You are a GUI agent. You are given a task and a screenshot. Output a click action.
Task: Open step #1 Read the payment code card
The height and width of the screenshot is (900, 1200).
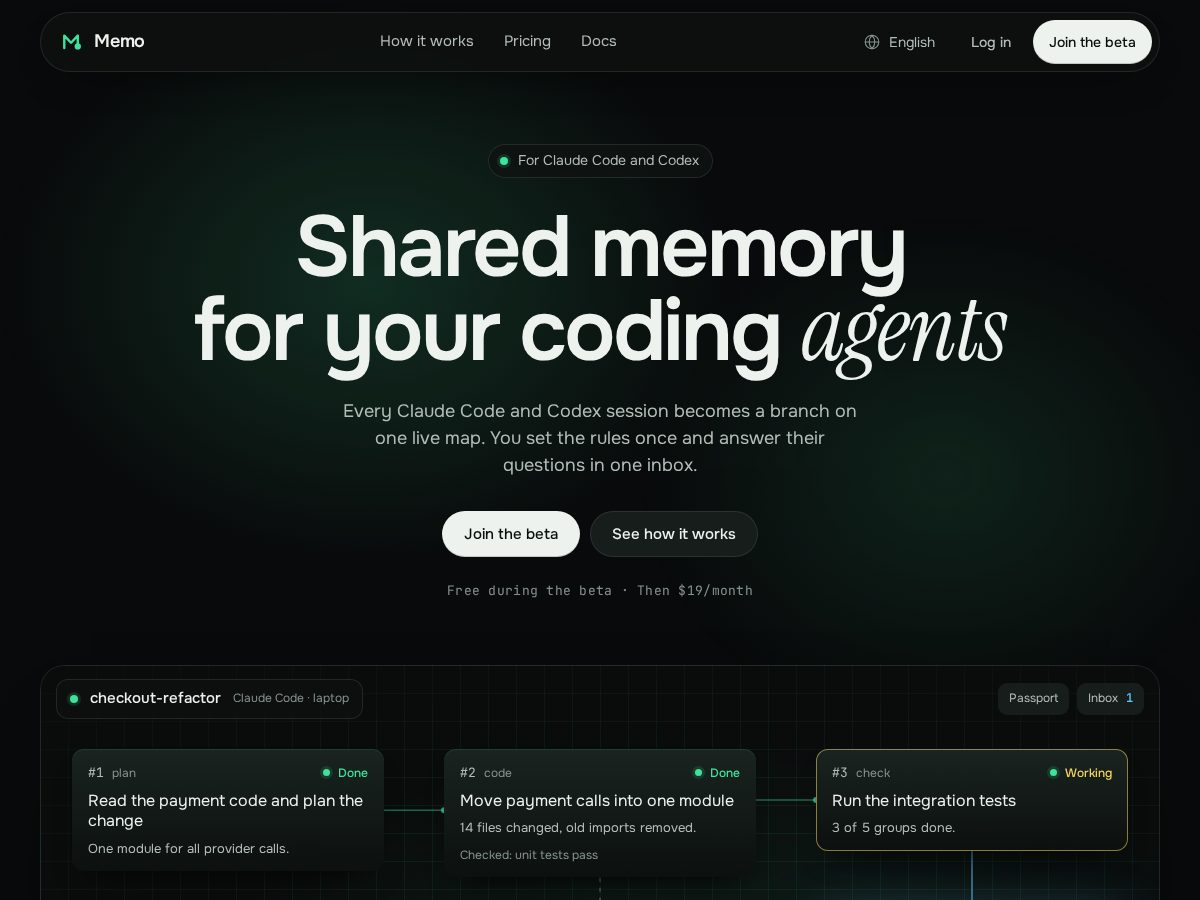(x=228, y=810)
